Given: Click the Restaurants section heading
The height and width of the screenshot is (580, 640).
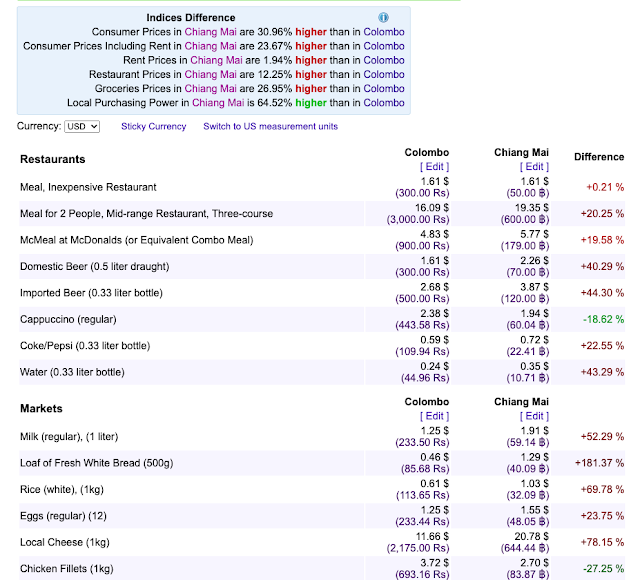Looking at the screenshot, I should pyautogui.click(x=53, y=159).
